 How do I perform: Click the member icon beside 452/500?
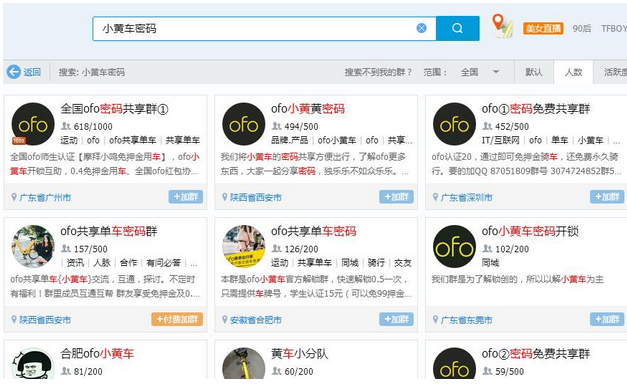click(x=487, y=126)
